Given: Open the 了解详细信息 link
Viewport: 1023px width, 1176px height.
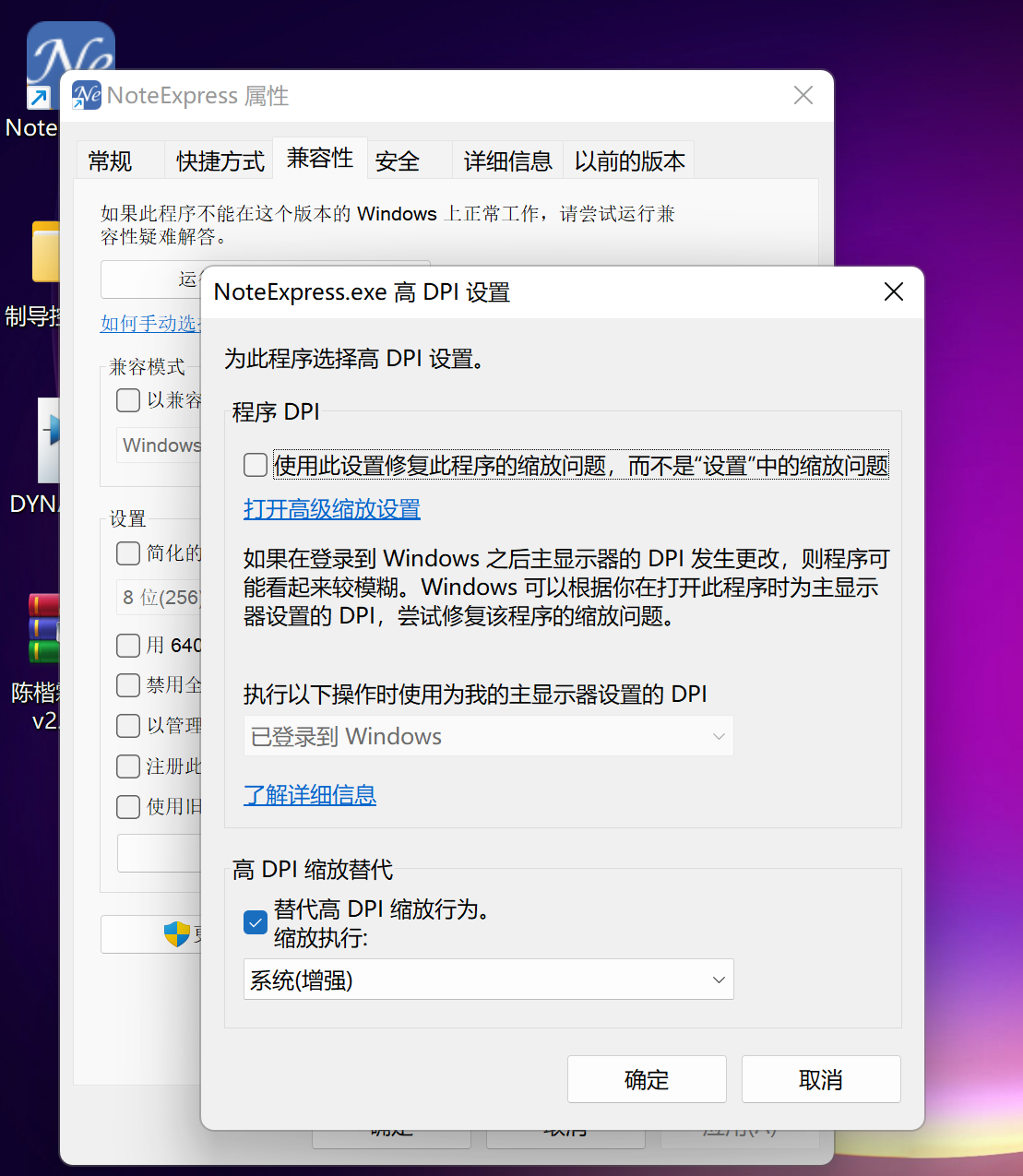Looking at the screenshot, I should [310, 795].
